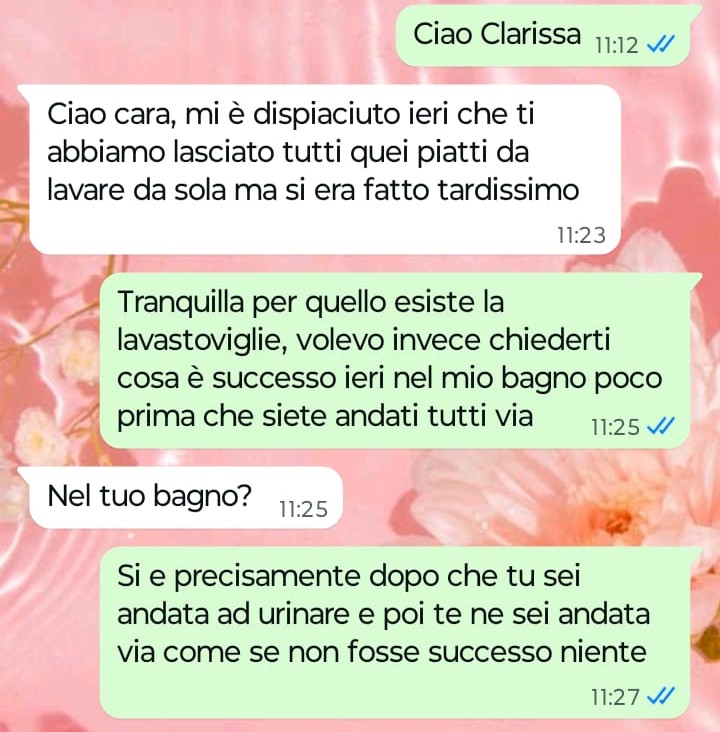Click the 11:12 timestamp
Image resolution: width=720 pixels, height=732 pixels.
[x=616, y=46]
